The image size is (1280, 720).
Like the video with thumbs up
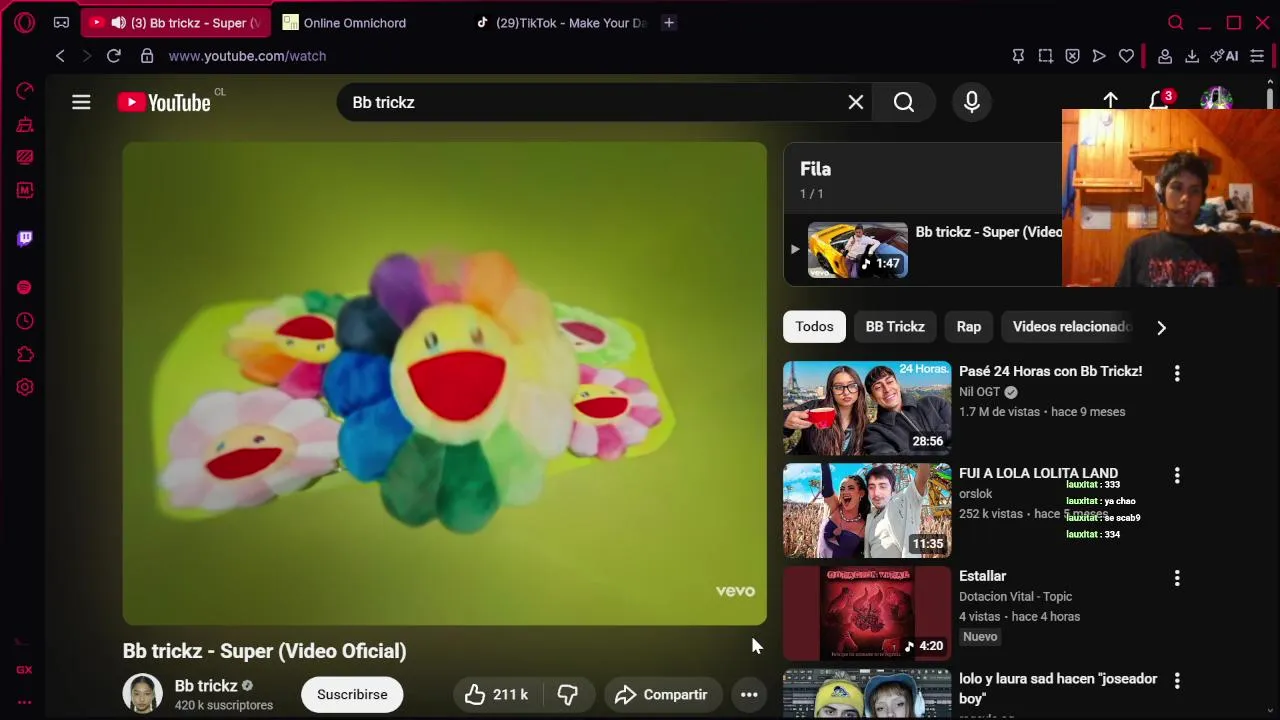click(497, 695)
